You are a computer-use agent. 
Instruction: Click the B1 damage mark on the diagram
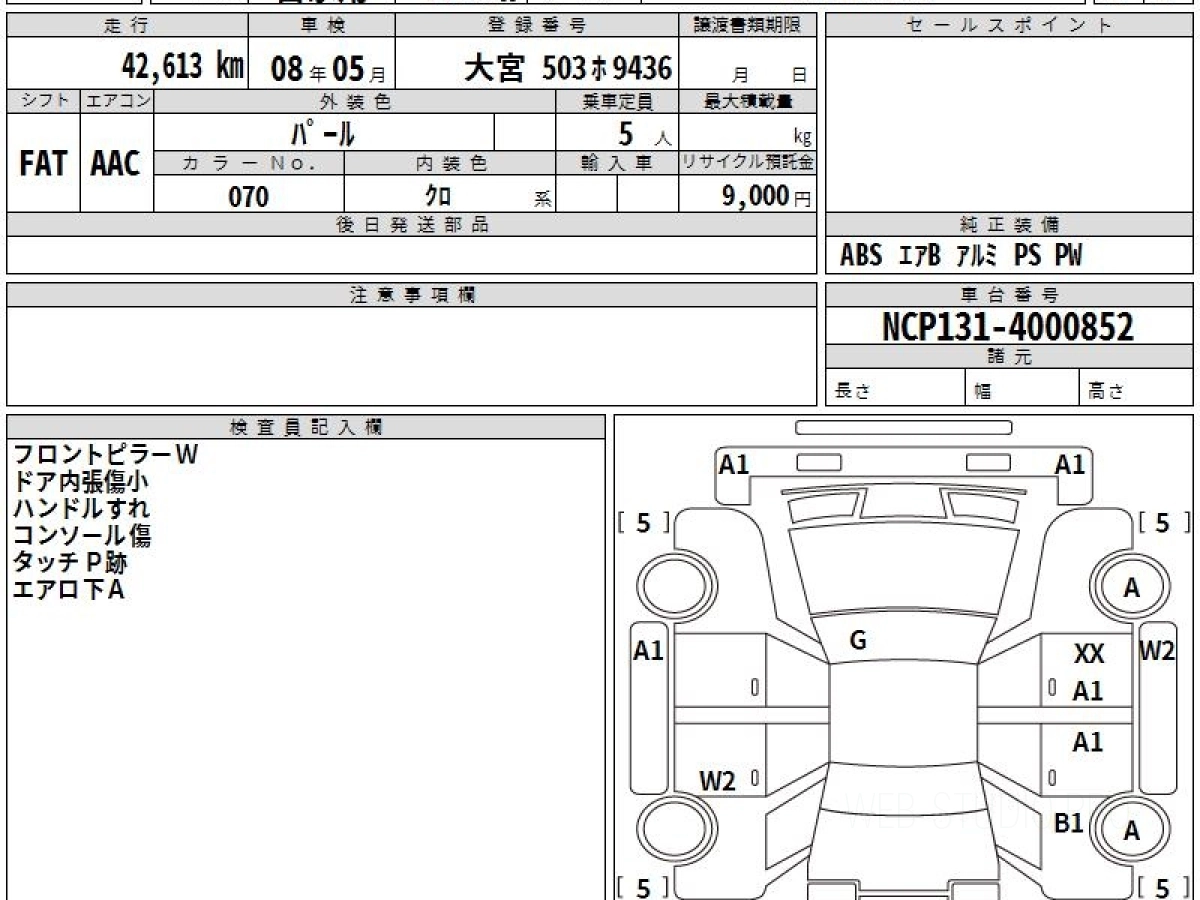[x=1069, y=823]
